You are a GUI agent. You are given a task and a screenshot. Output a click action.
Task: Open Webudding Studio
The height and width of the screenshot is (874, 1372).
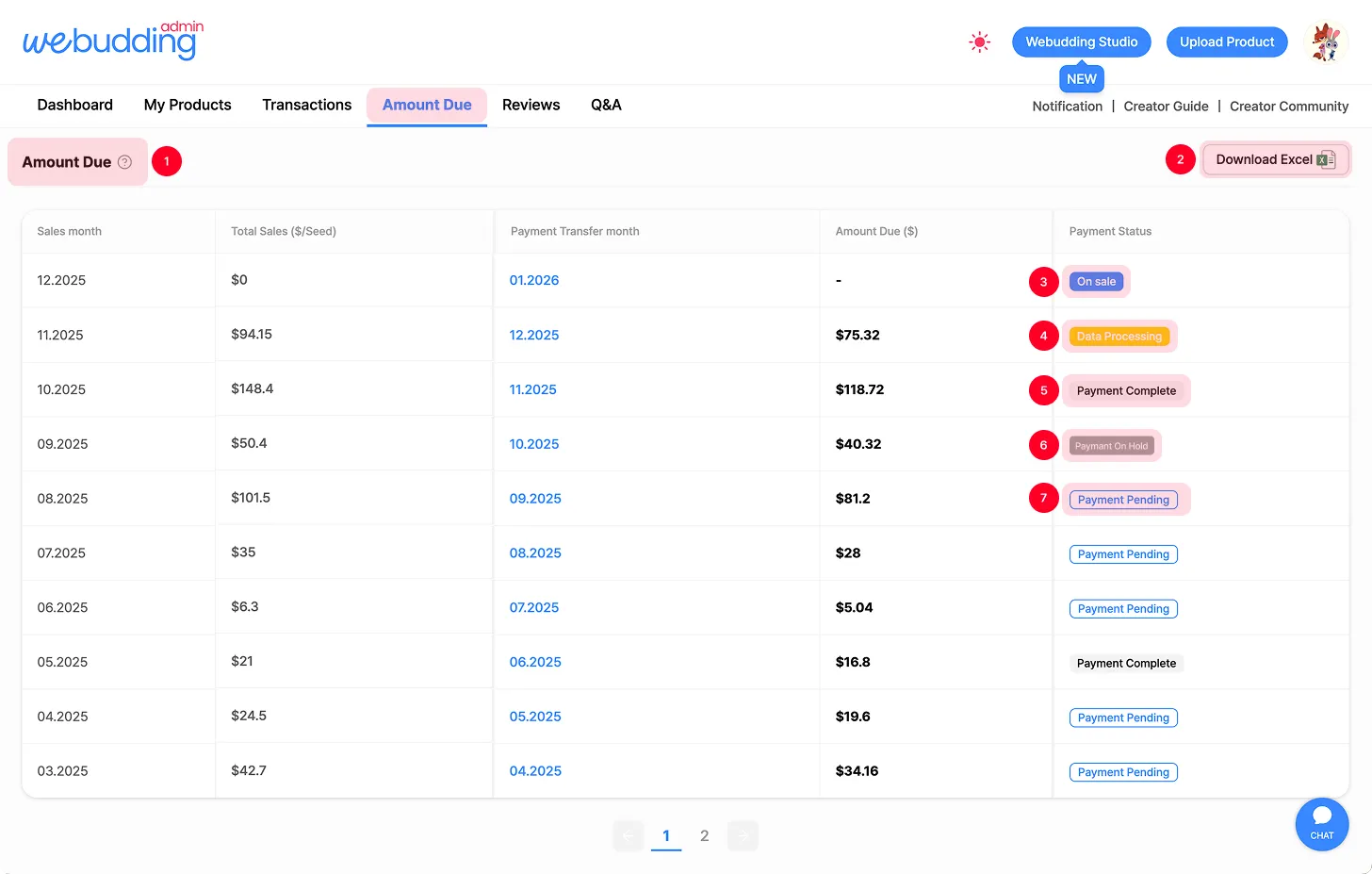pyautogui.click(x=1082, y=41)
